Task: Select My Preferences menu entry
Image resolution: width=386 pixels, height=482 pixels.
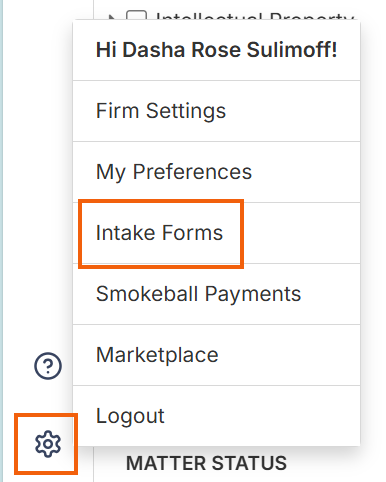Action: pyautogui.click(x=216, y=172)
